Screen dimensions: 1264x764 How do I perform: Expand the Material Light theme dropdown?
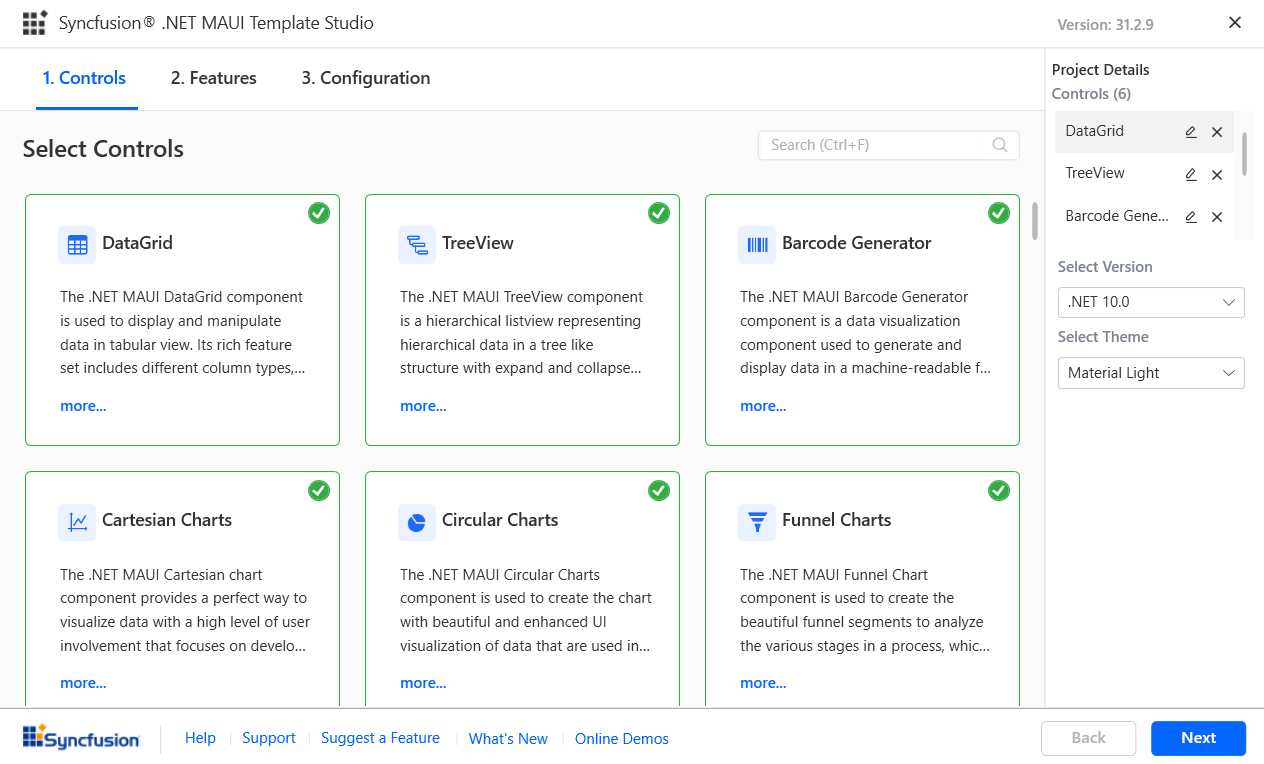[x=1151, y=373]
